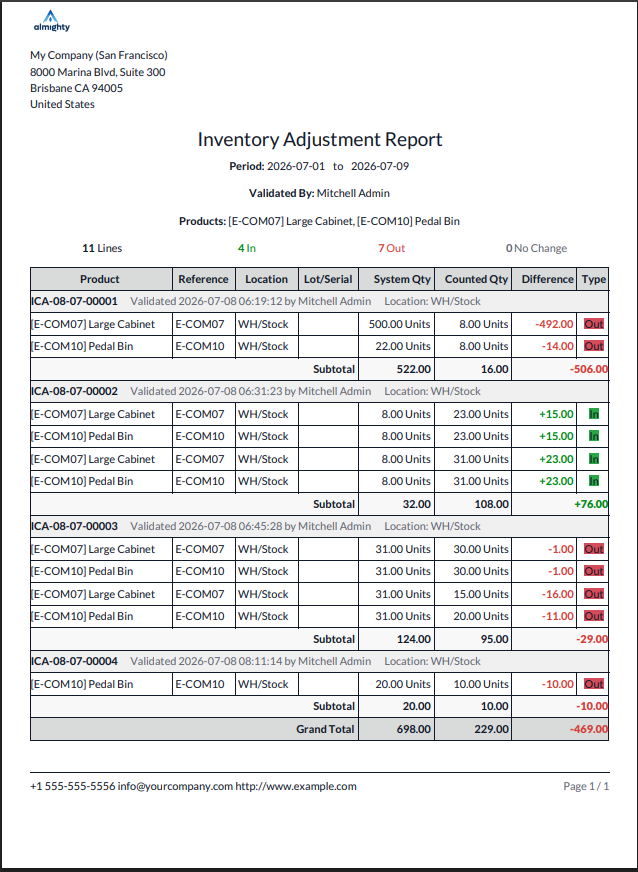The image size is (638, 872).
Task: Click the 'Grand Total' row label
Action: [325, 729]
